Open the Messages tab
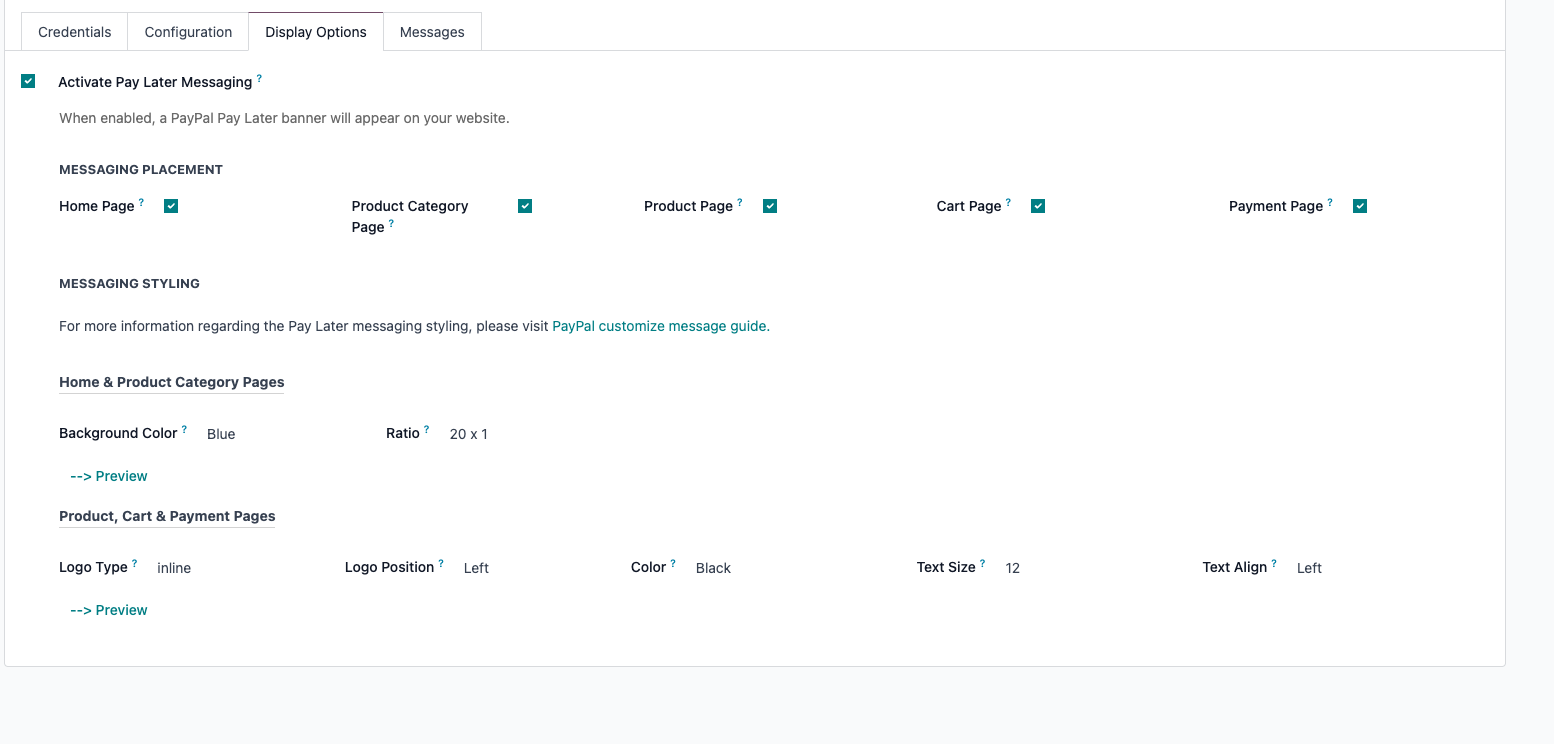Image resolution: width=1554 pixels, height=744 pixels. tap(432, 32)
